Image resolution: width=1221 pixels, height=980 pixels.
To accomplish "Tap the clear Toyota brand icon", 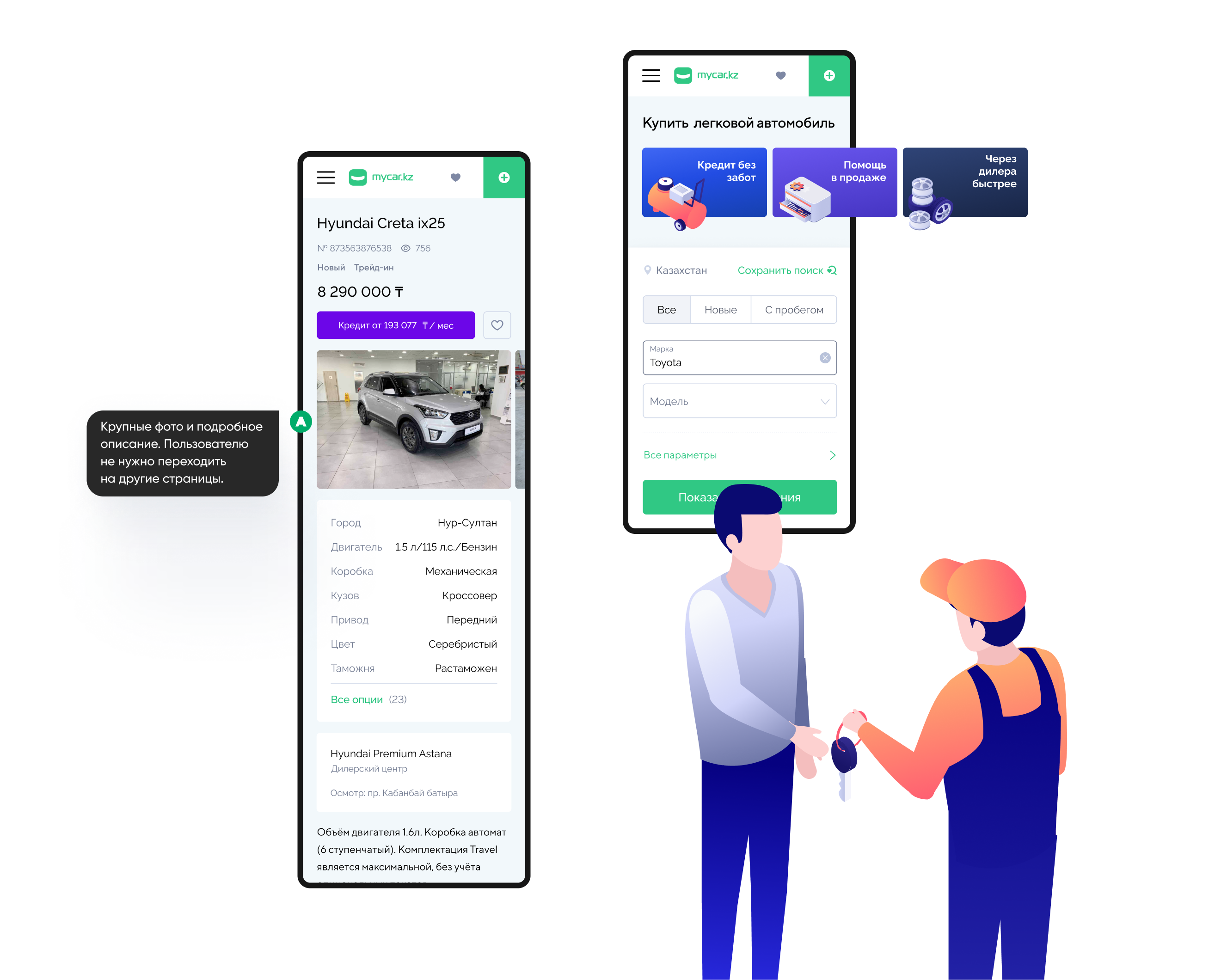I will pos(827,359).
